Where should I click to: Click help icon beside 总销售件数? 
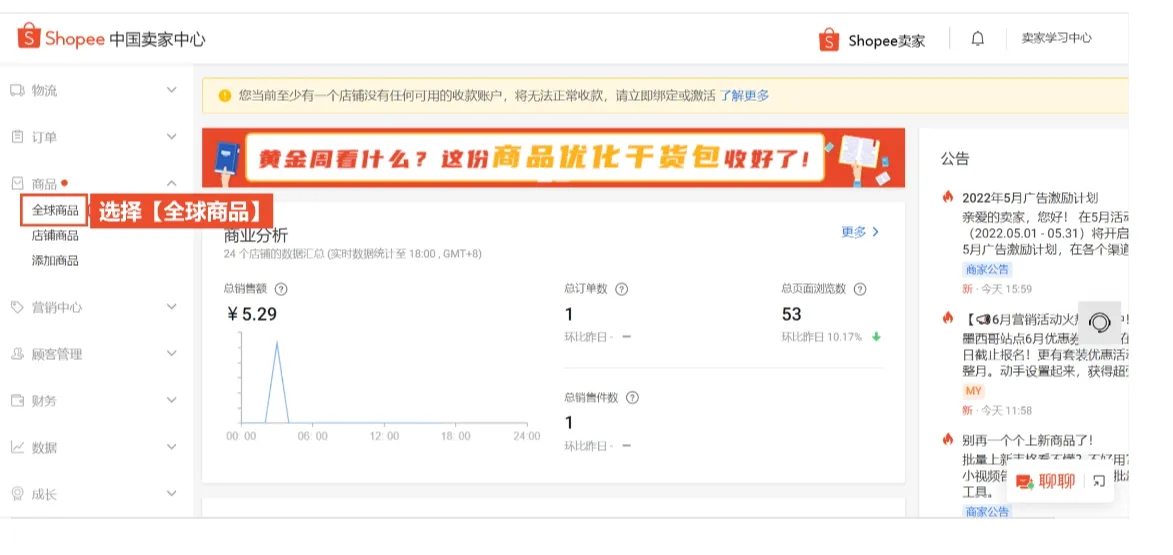pos(632,398)
